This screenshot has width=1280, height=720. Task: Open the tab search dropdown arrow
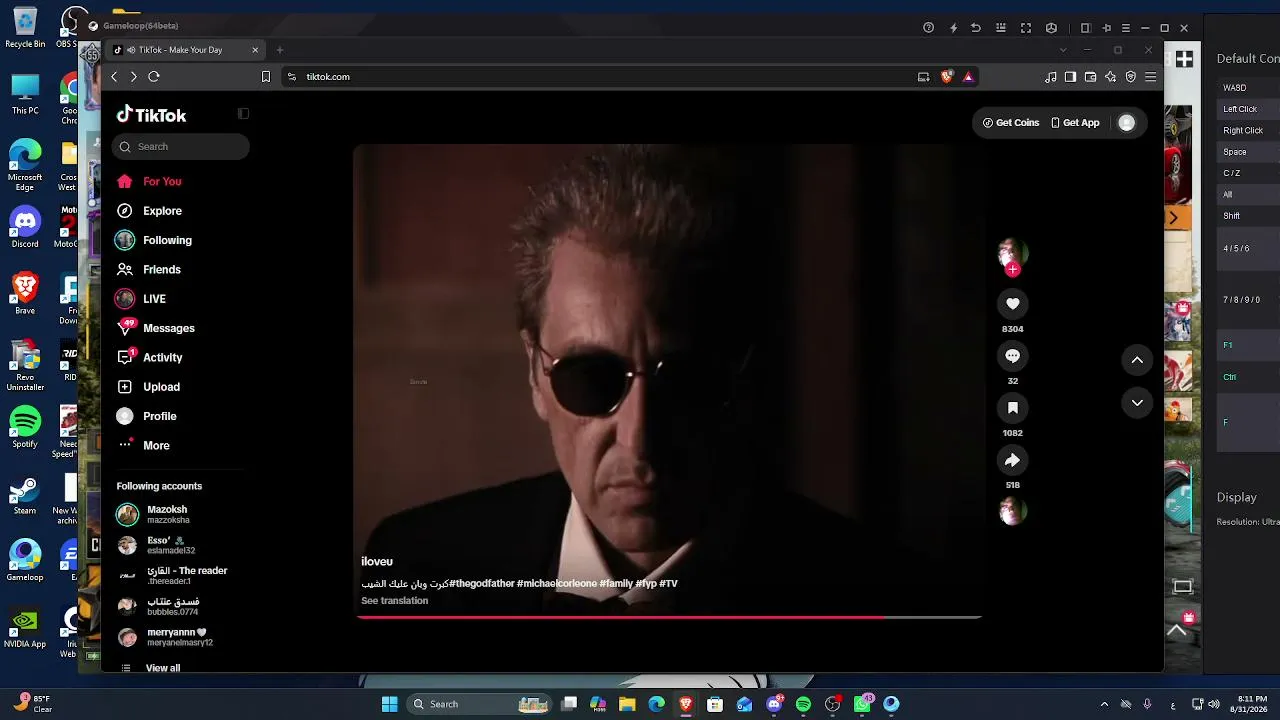point(1063,50)
